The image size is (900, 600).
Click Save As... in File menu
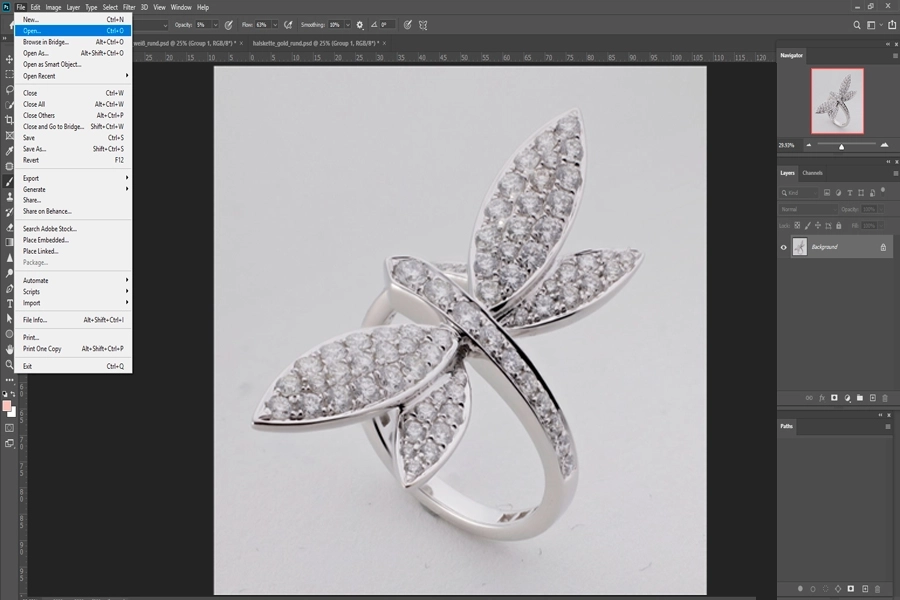[35, 149]
